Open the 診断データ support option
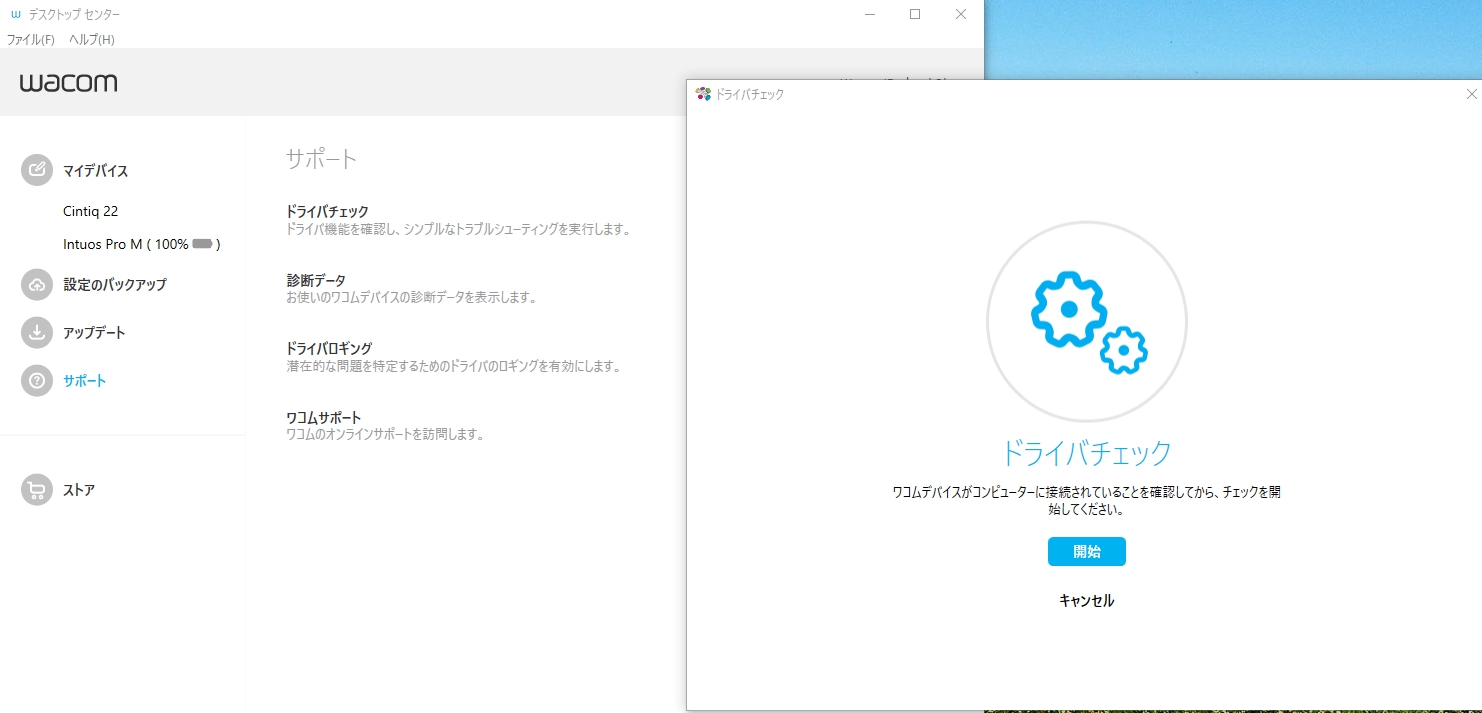1482x713 pixels. pyautogui.click(x=316, y=280)
